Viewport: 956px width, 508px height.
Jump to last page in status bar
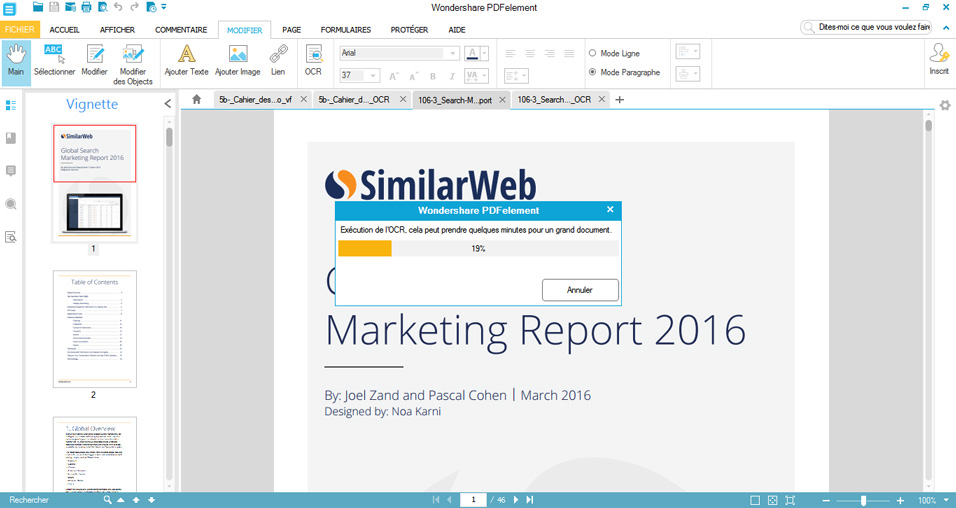[x=530, y=500]
